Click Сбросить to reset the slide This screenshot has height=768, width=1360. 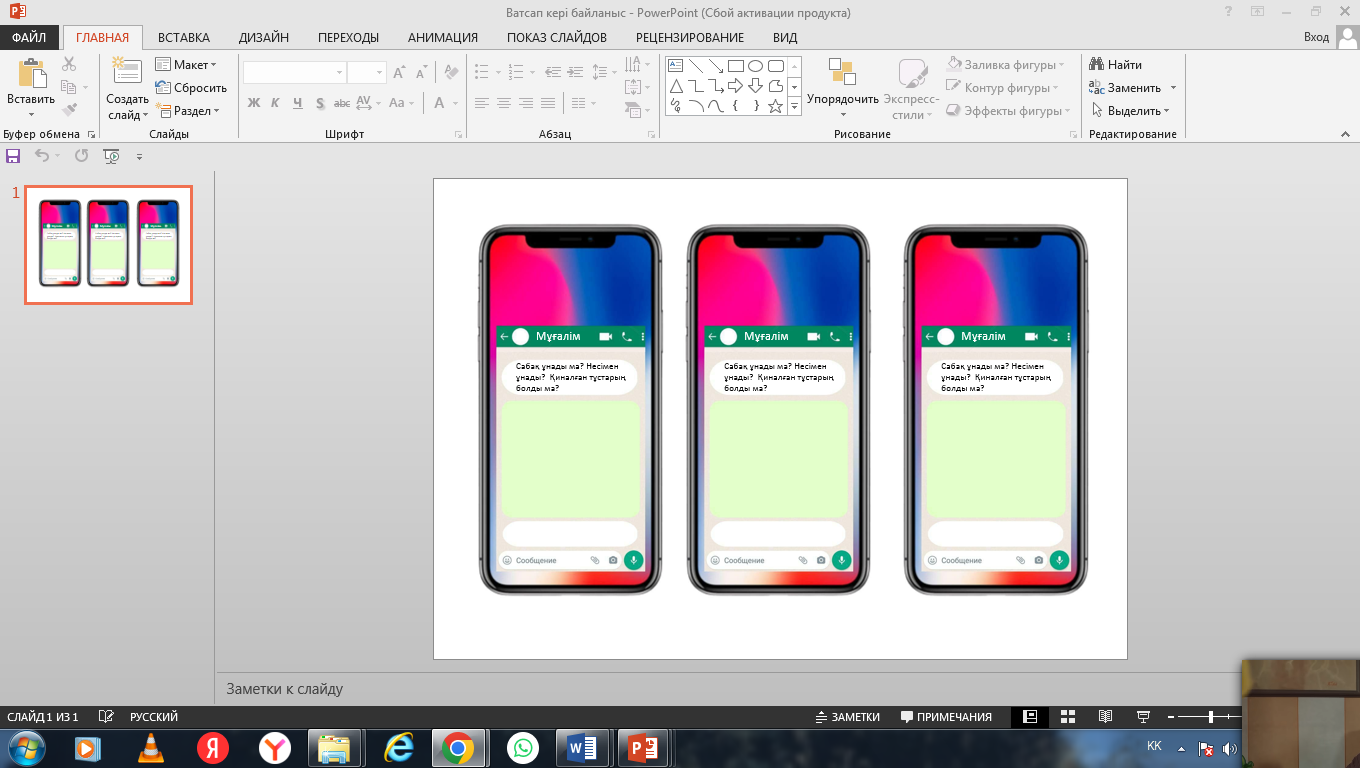coord(191,88)
